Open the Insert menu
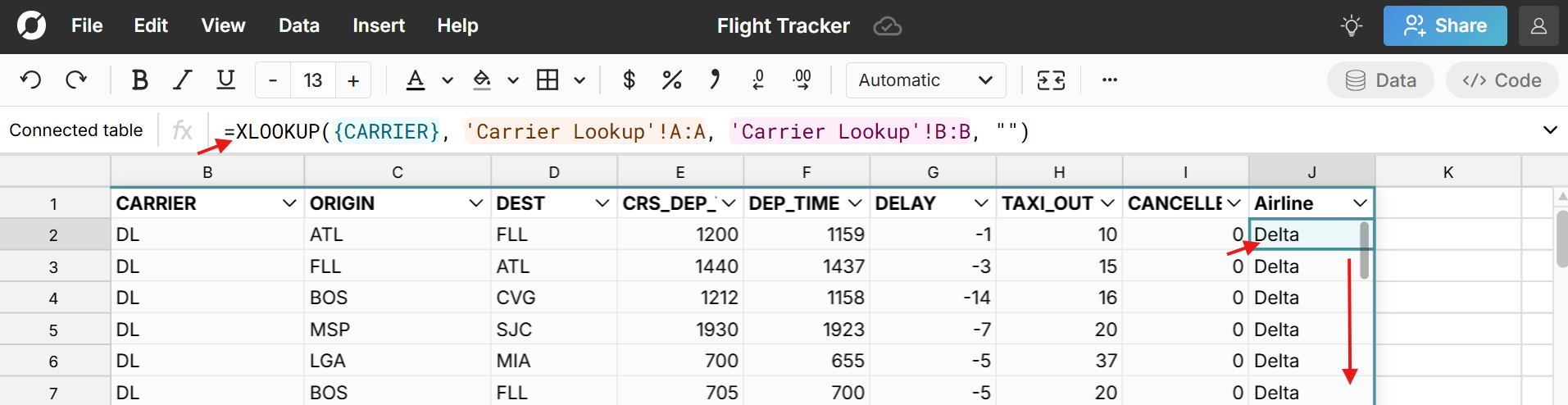This screenshot has width=1568, height=405. pos(378,25)
